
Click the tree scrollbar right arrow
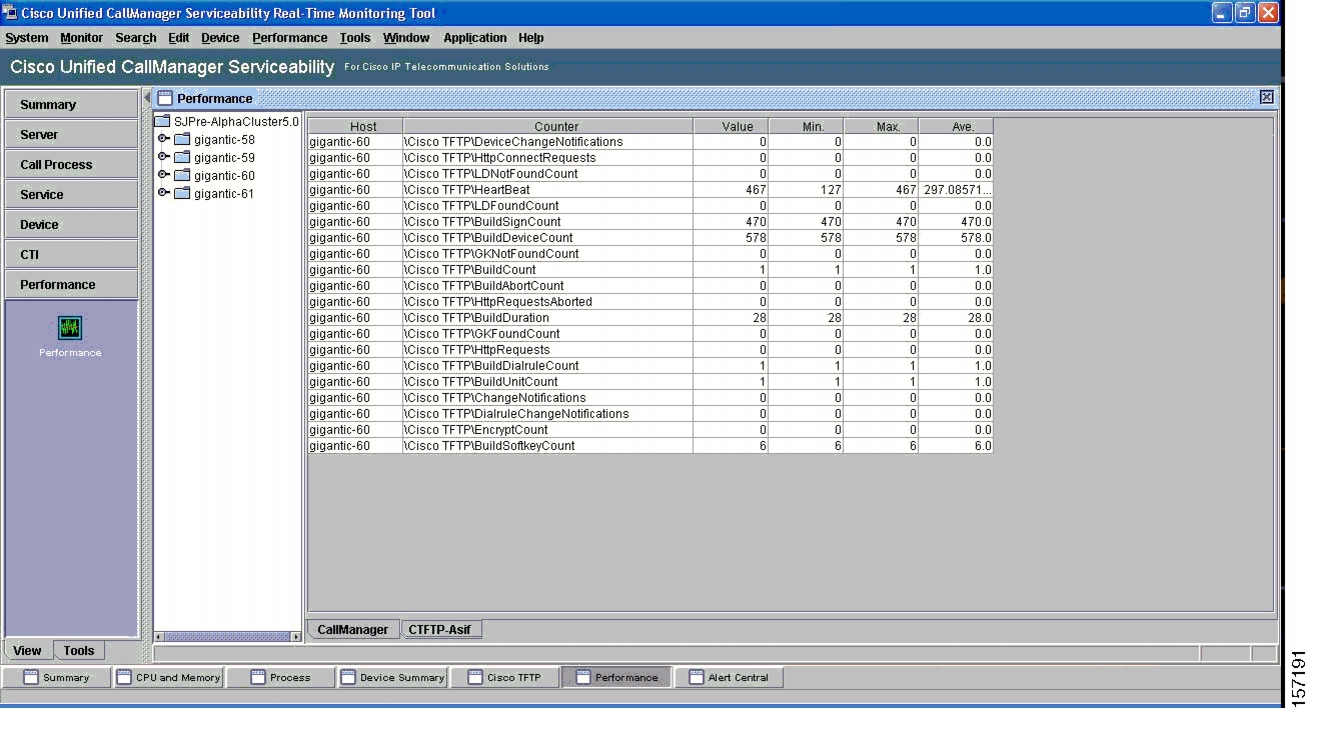(296, 636)
